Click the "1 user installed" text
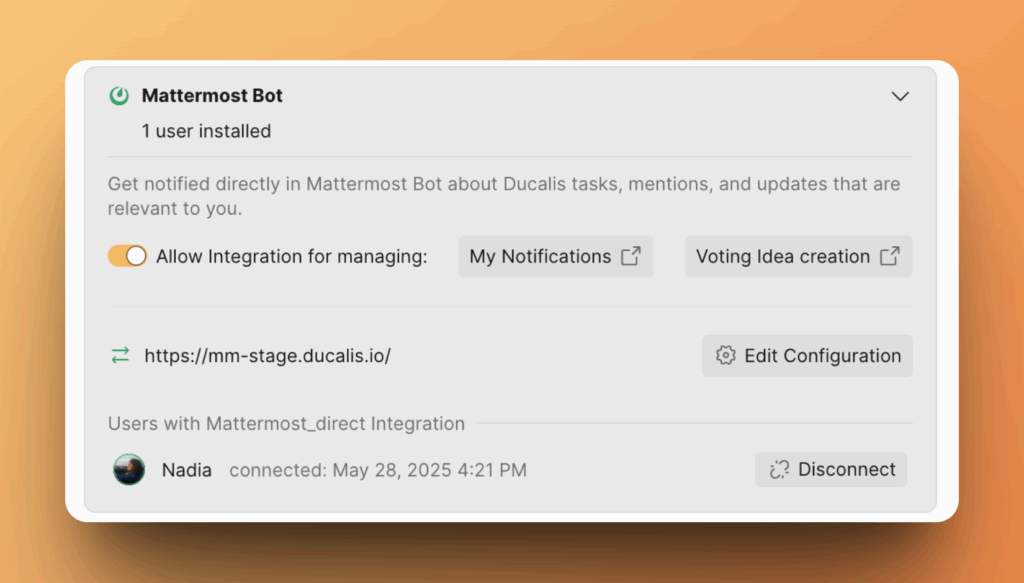 tap(206, 131)
